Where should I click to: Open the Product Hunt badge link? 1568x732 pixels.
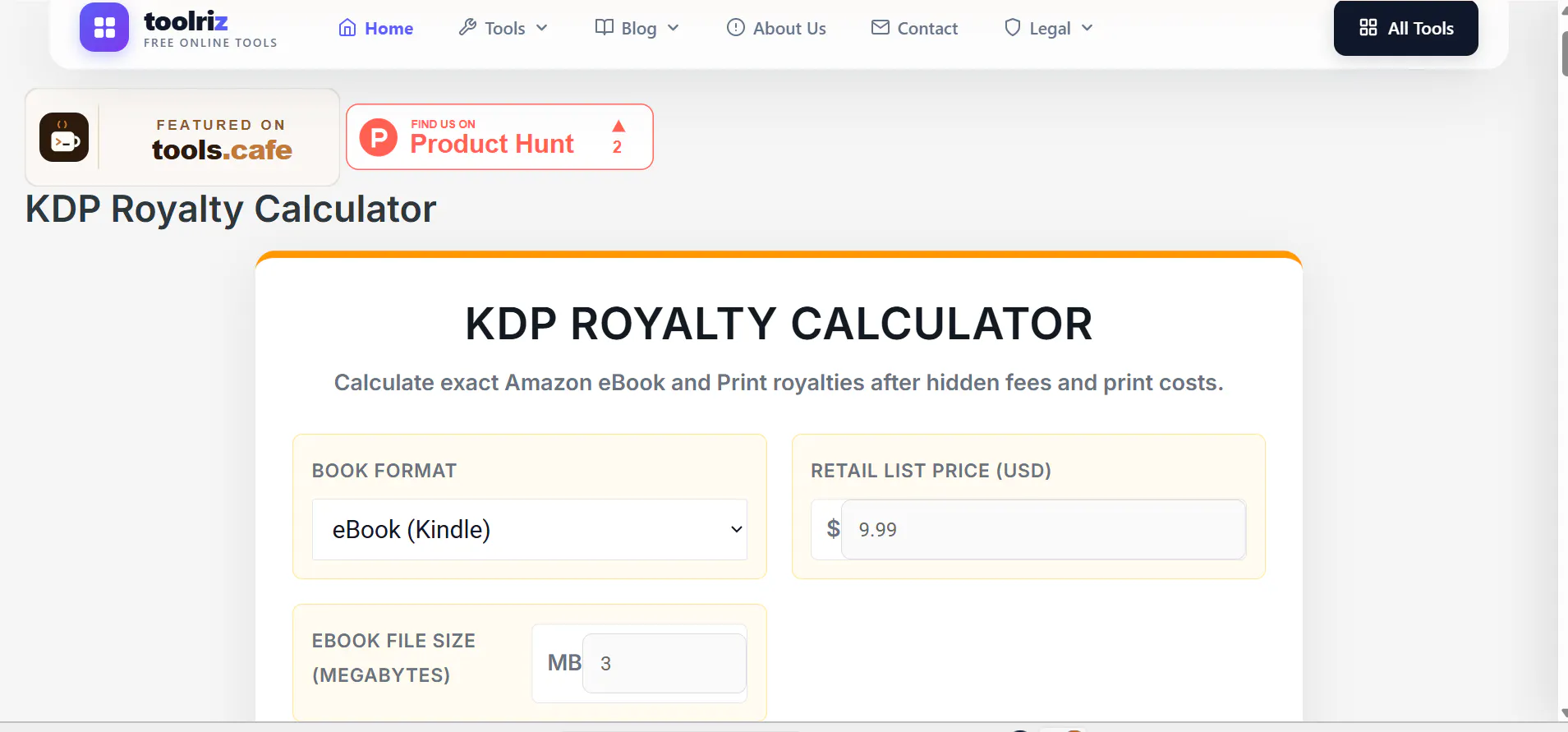[499, 137]
